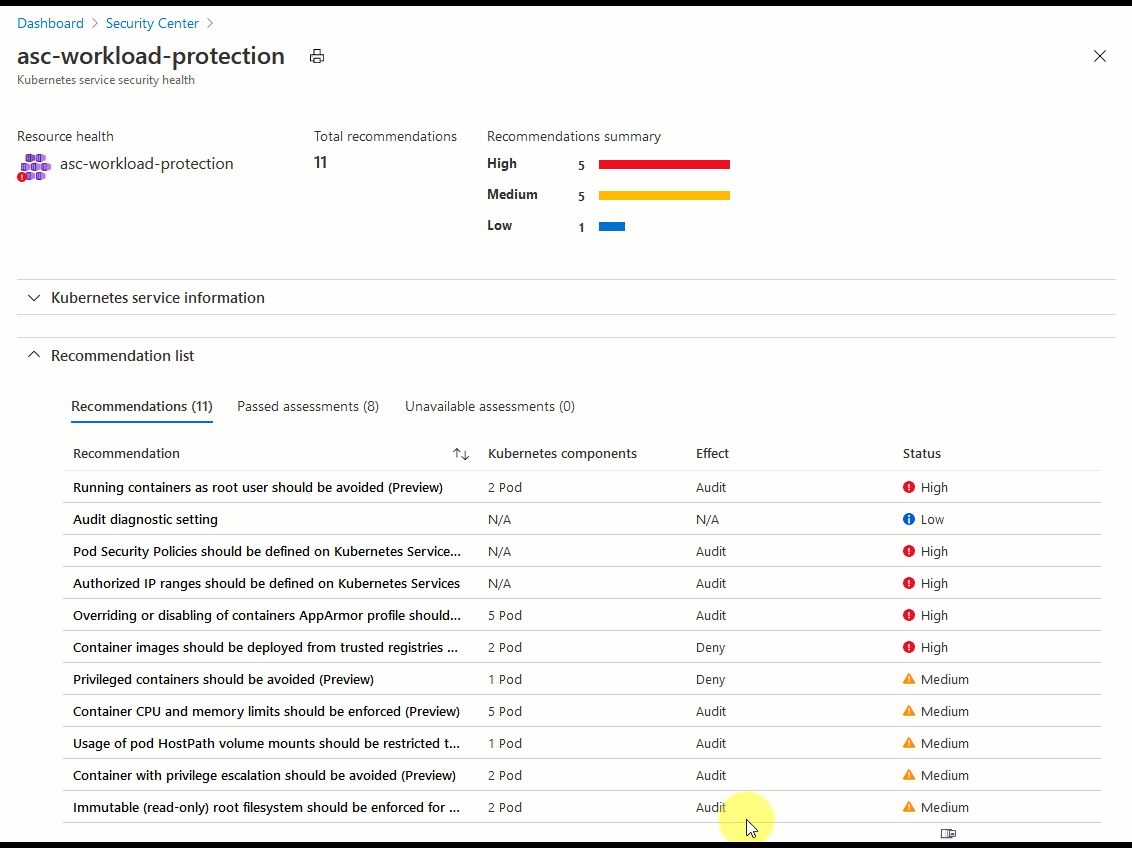This screenshot has width=1132, height=848.
Task: Expand the Kubernetes service information section
Action: pyautogui.click(x=33, y=297)
